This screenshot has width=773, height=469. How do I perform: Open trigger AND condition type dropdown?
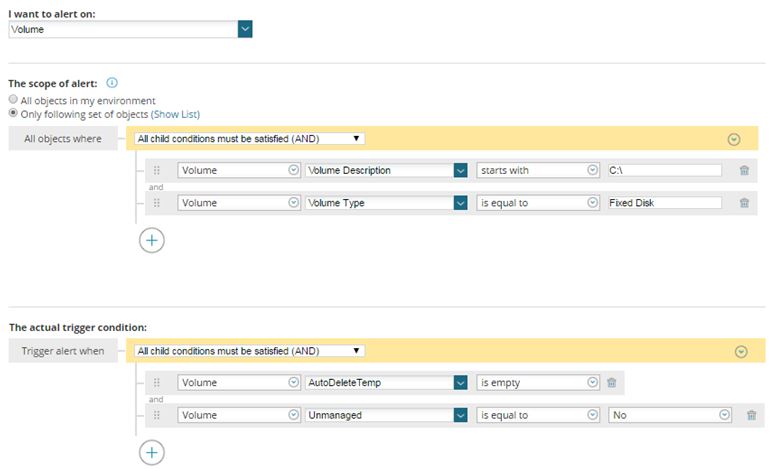point(249,351)
